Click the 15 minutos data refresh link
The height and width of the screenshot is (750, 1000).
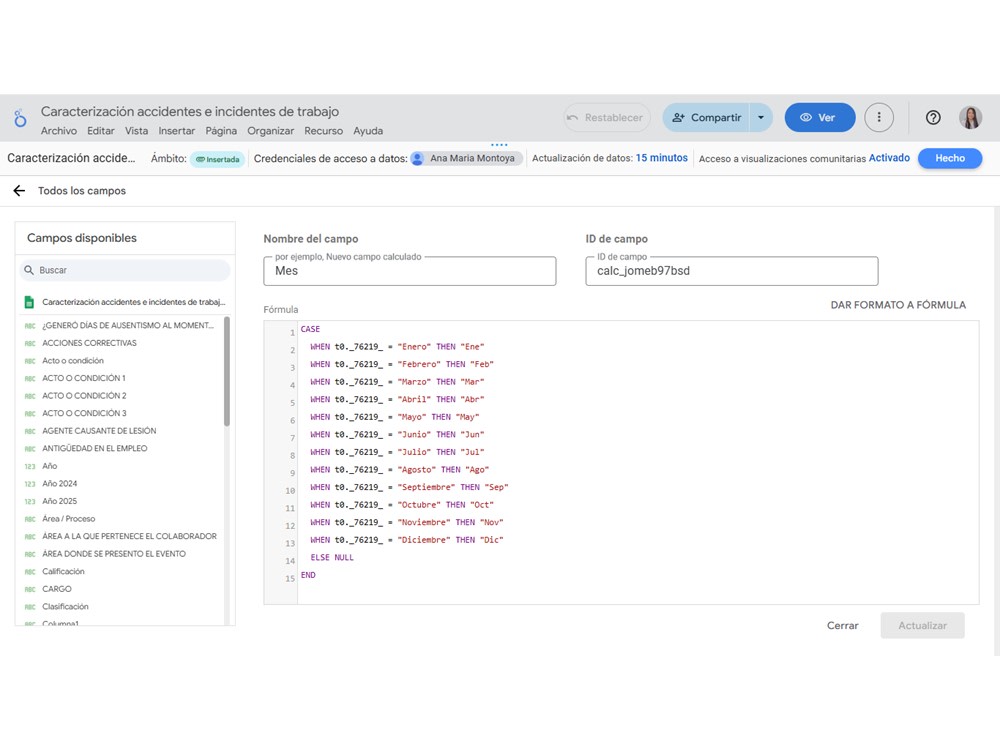pos(661,158)
